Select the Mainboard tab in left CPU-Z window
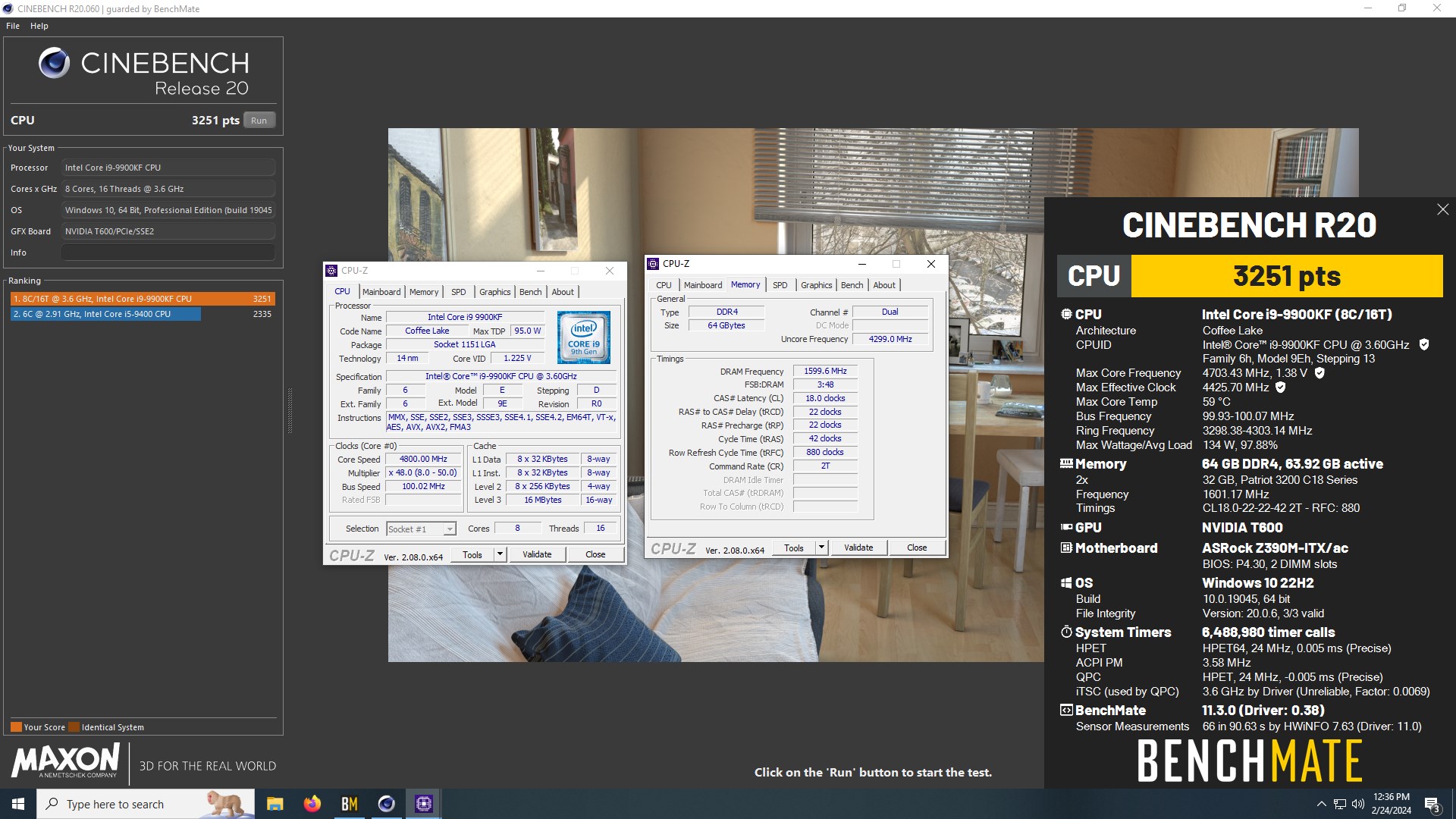Viewport: 1456px width, 819px height. [x=381, y=292]
